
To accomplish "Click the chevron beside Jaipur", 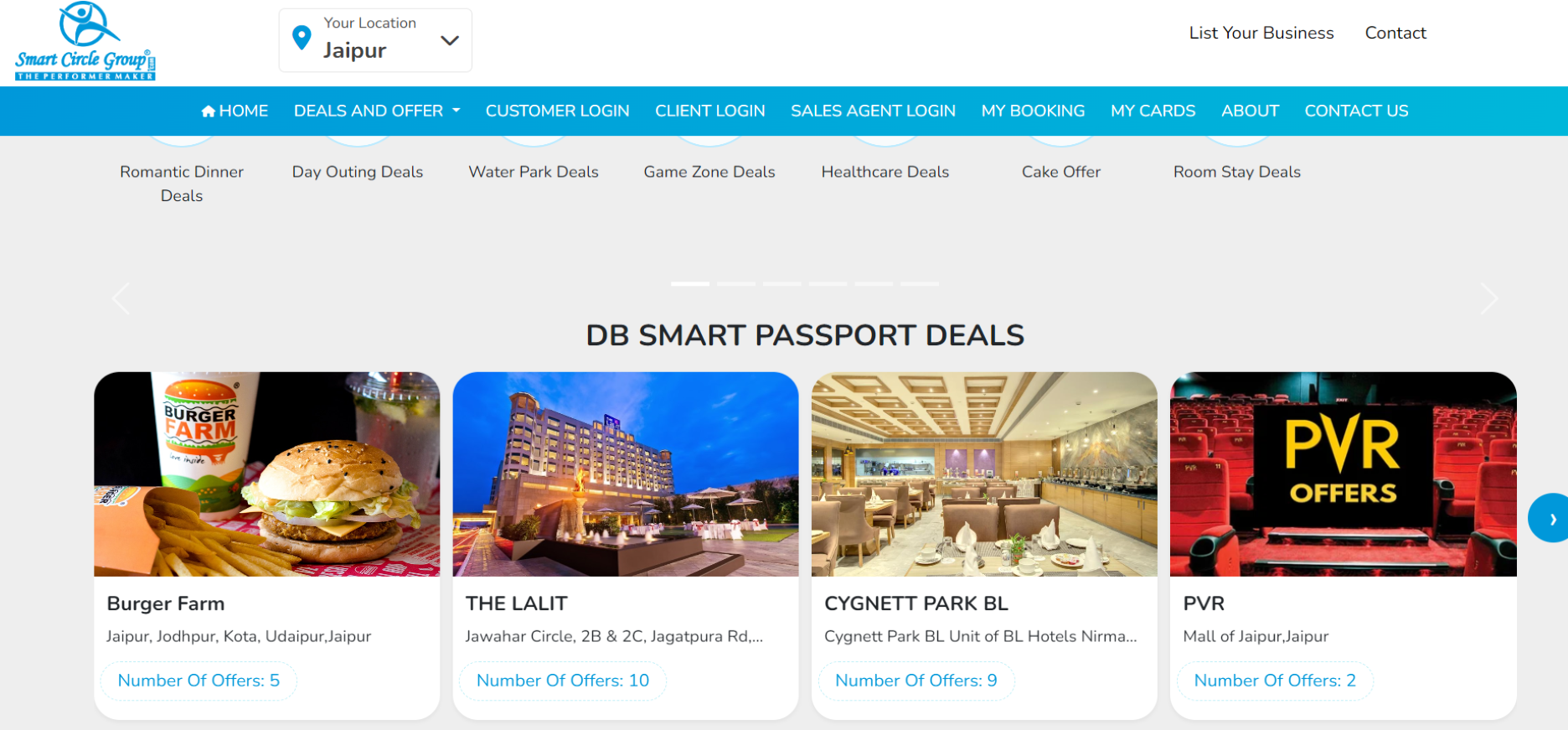I will click(450, 40).
